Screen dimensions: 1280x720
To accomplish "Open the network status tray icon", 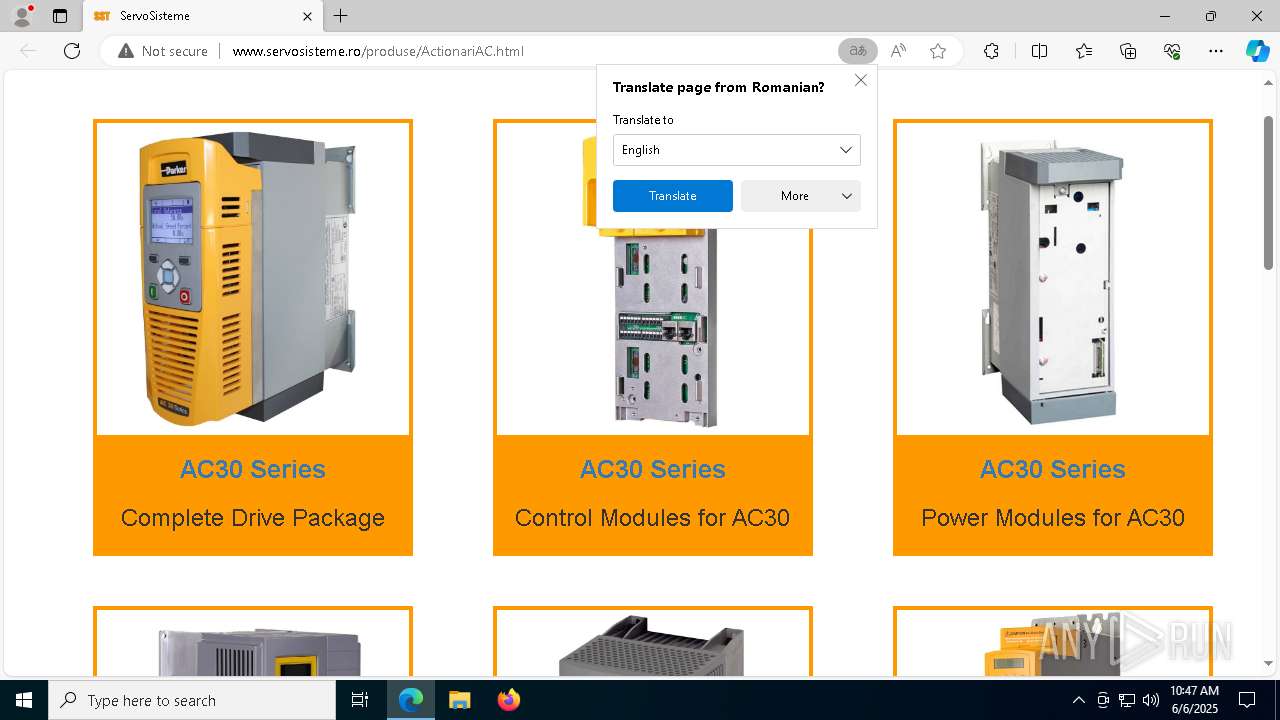I will [1127, 700].
